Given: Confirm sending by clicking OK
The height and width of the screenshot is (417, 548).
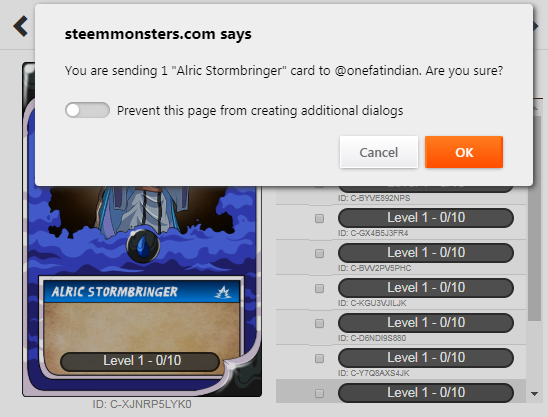Looking at the screenshot, I should [x=464, y=152].
